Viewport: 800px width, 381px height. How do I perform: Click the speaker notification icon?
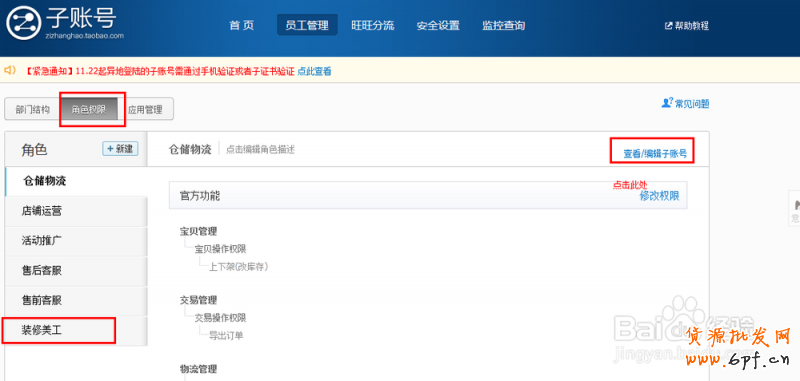(10, 70)
